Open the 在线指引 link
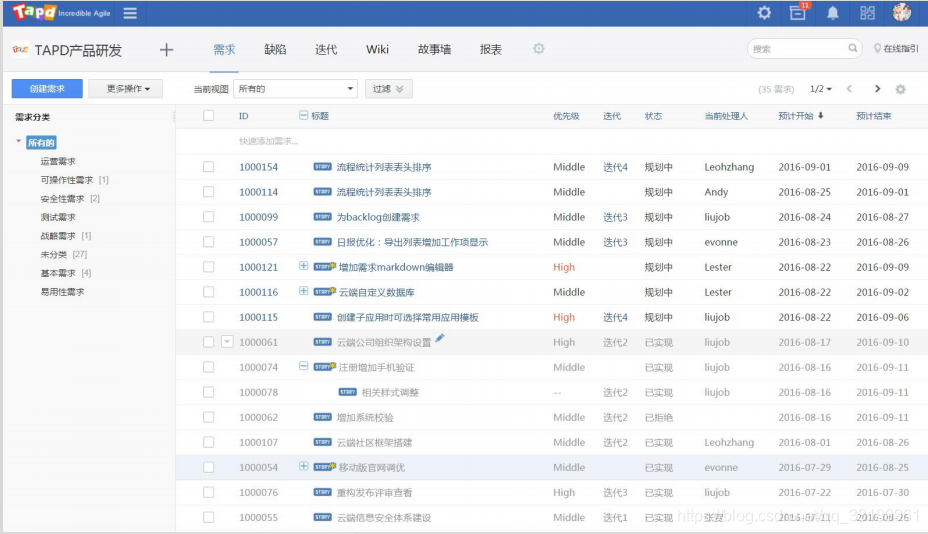 [896, 49]
